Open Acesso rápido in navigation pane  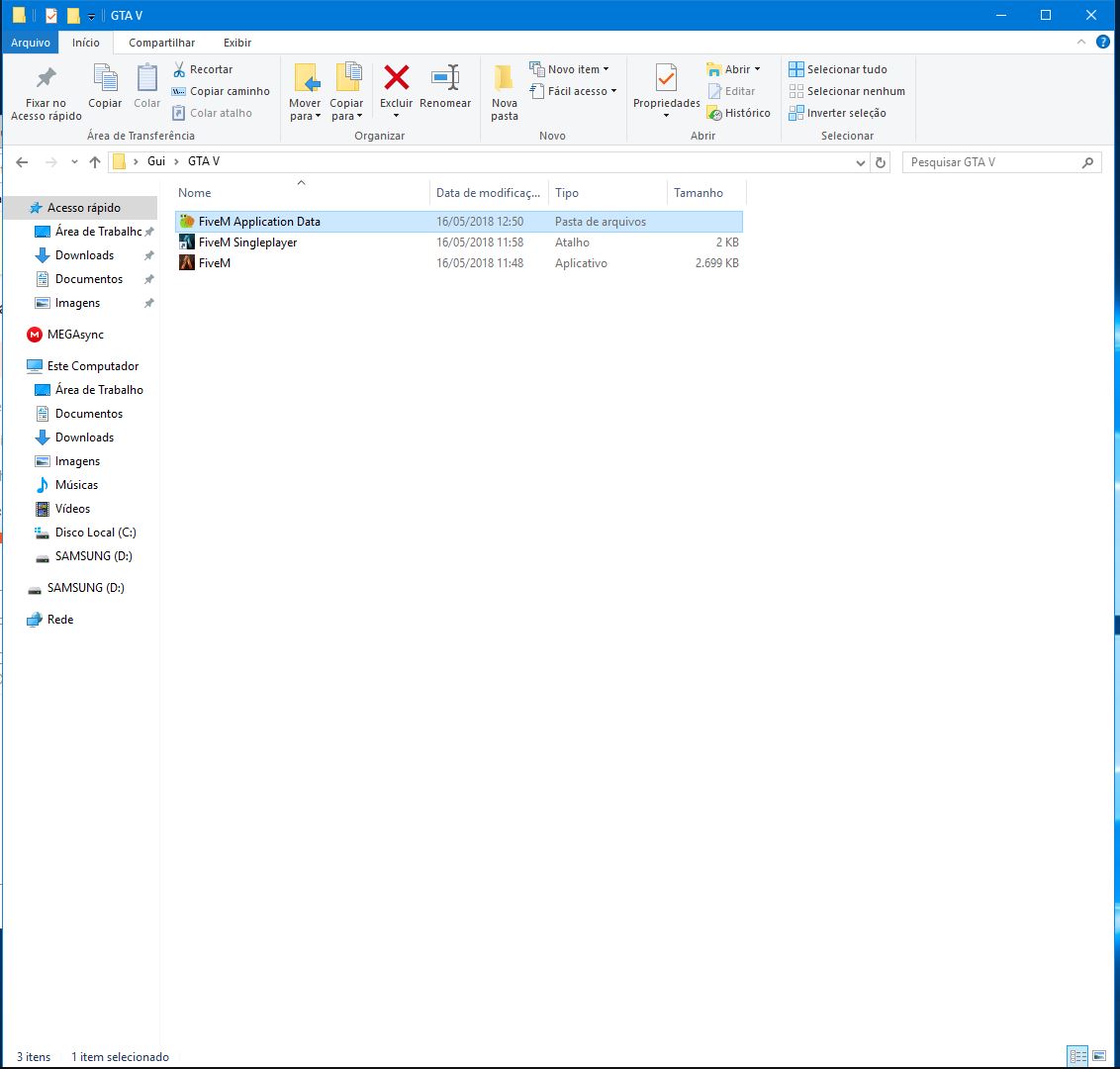(x=83, y=207)
